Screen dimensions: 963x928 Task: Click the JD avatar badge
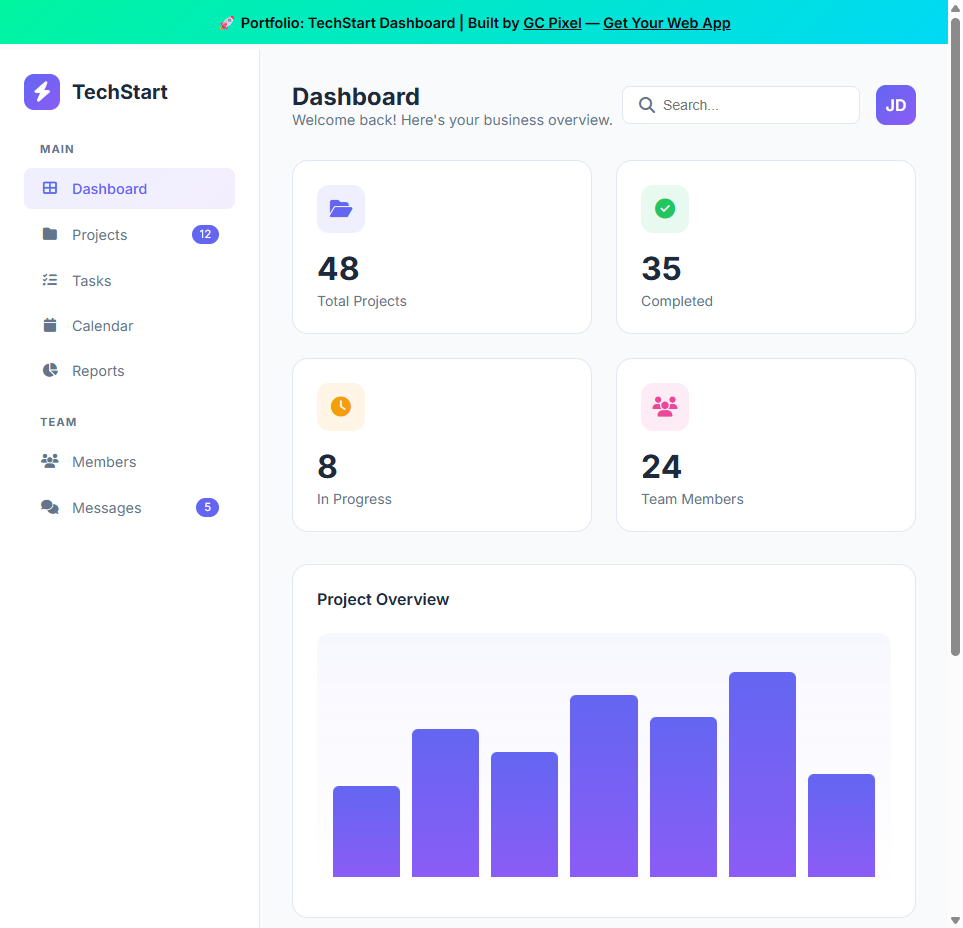[895, 104]
